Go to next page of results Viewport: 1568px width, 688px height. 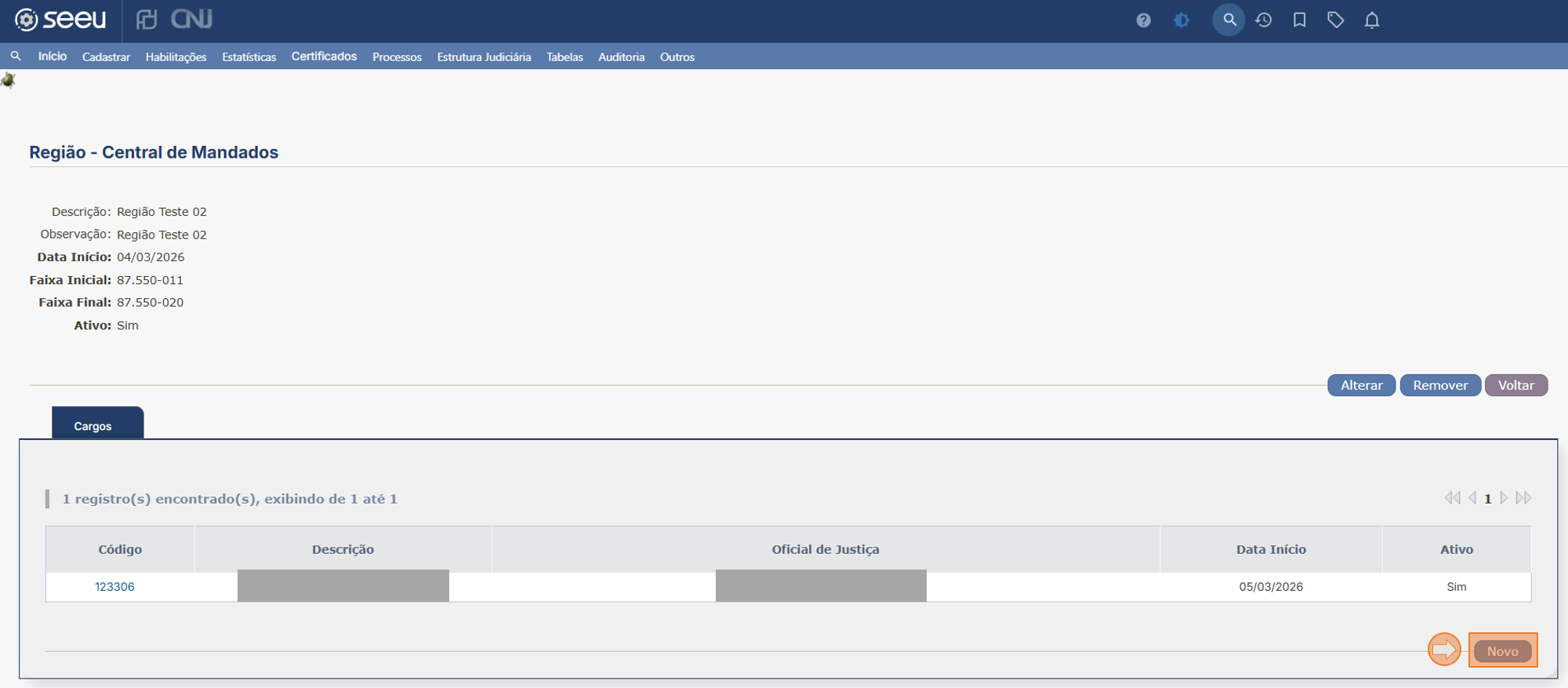(1504, 498)
